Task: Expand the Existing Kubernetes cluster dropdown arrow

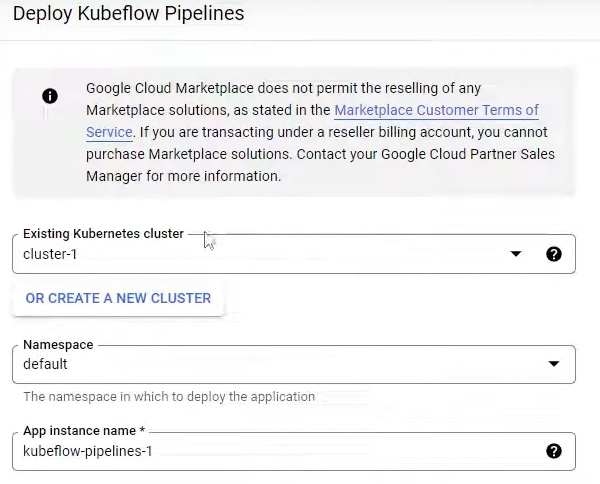Action: click(x=516, y=254)
